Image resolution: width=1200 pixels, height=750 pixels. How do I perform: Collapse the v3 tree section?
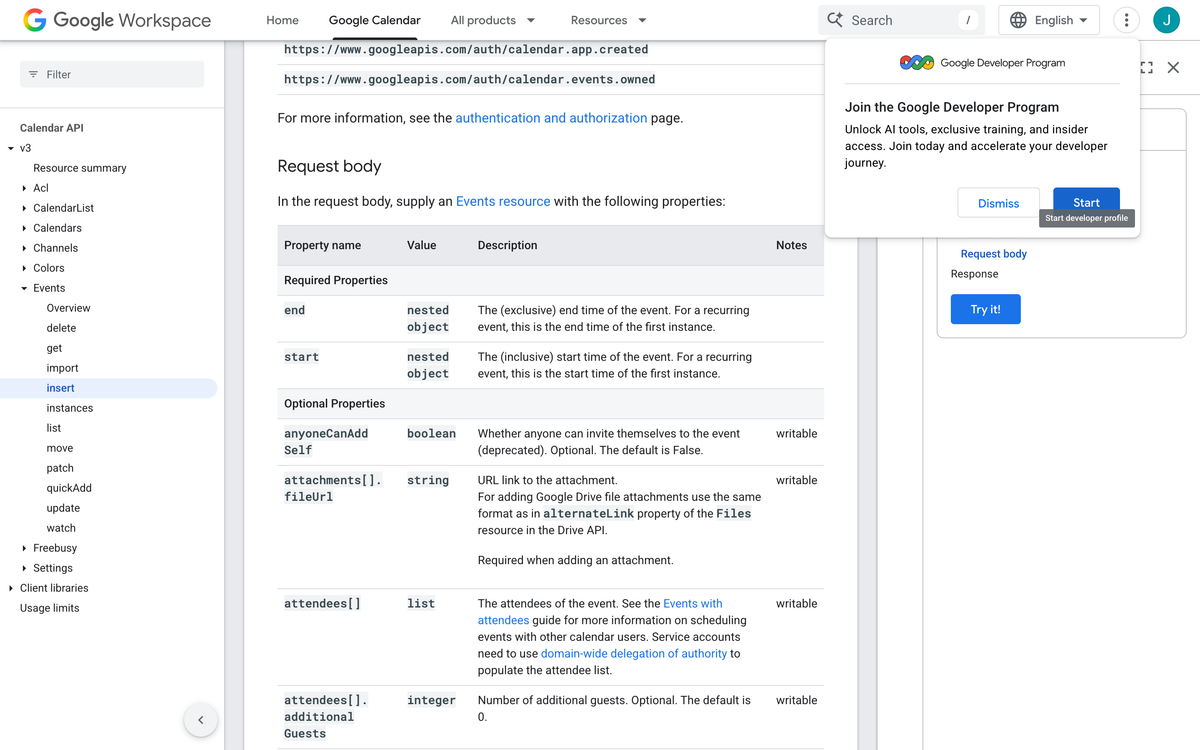click(11, 148)
